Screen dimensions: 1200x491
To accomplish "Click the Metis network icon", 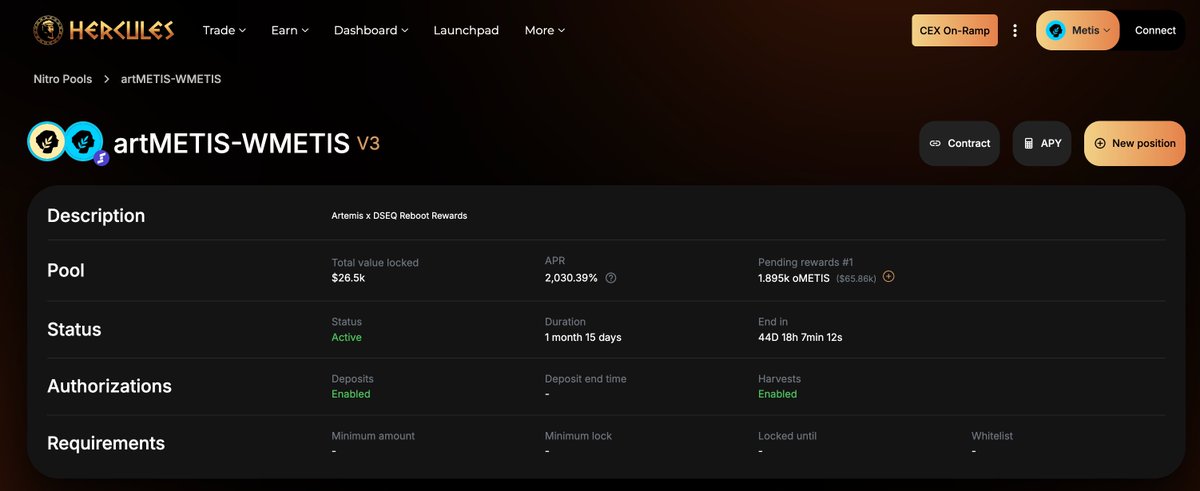I will click(x=1055, y=30).
